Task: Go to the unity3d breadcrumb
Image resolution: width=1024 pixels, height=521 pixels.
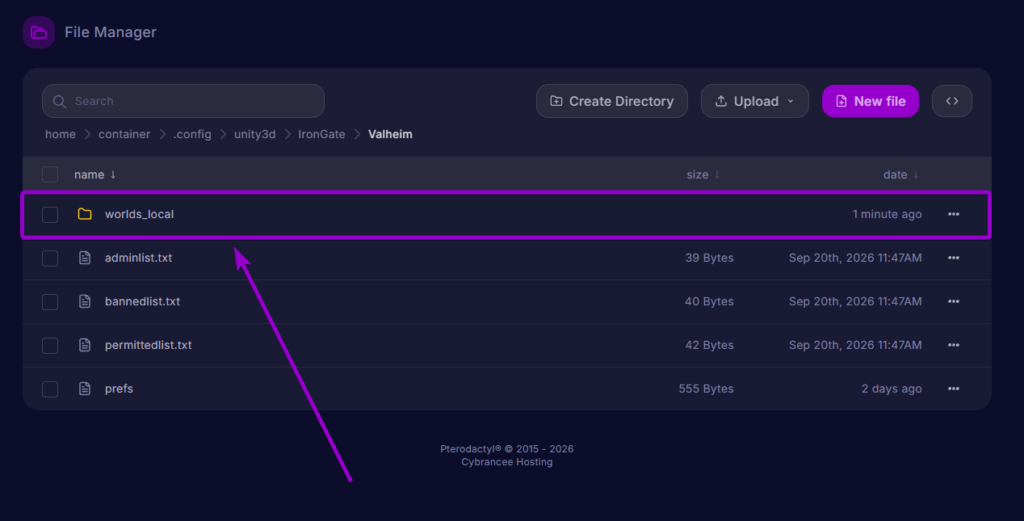Action: tap(255, 134)
